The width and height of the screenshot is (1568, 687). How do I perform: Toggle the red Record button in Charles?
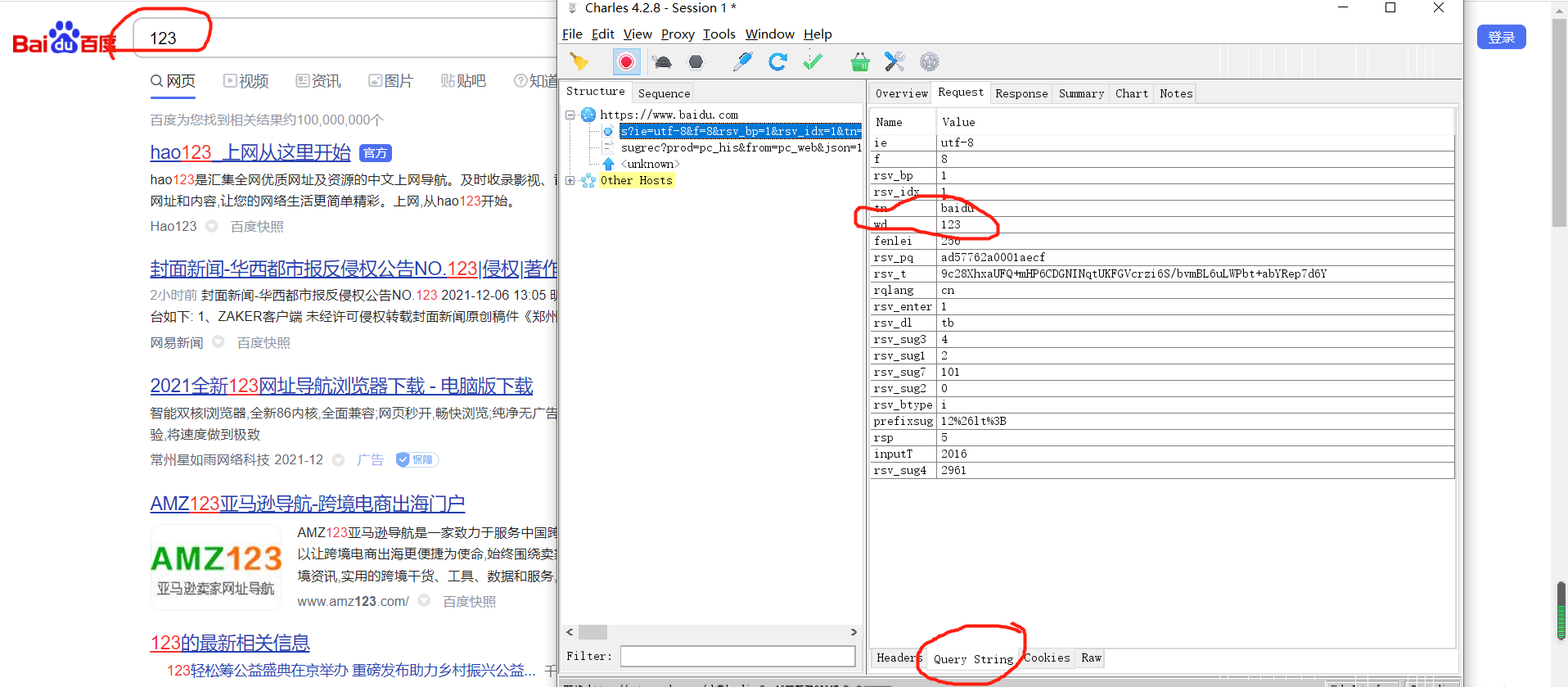626,61
